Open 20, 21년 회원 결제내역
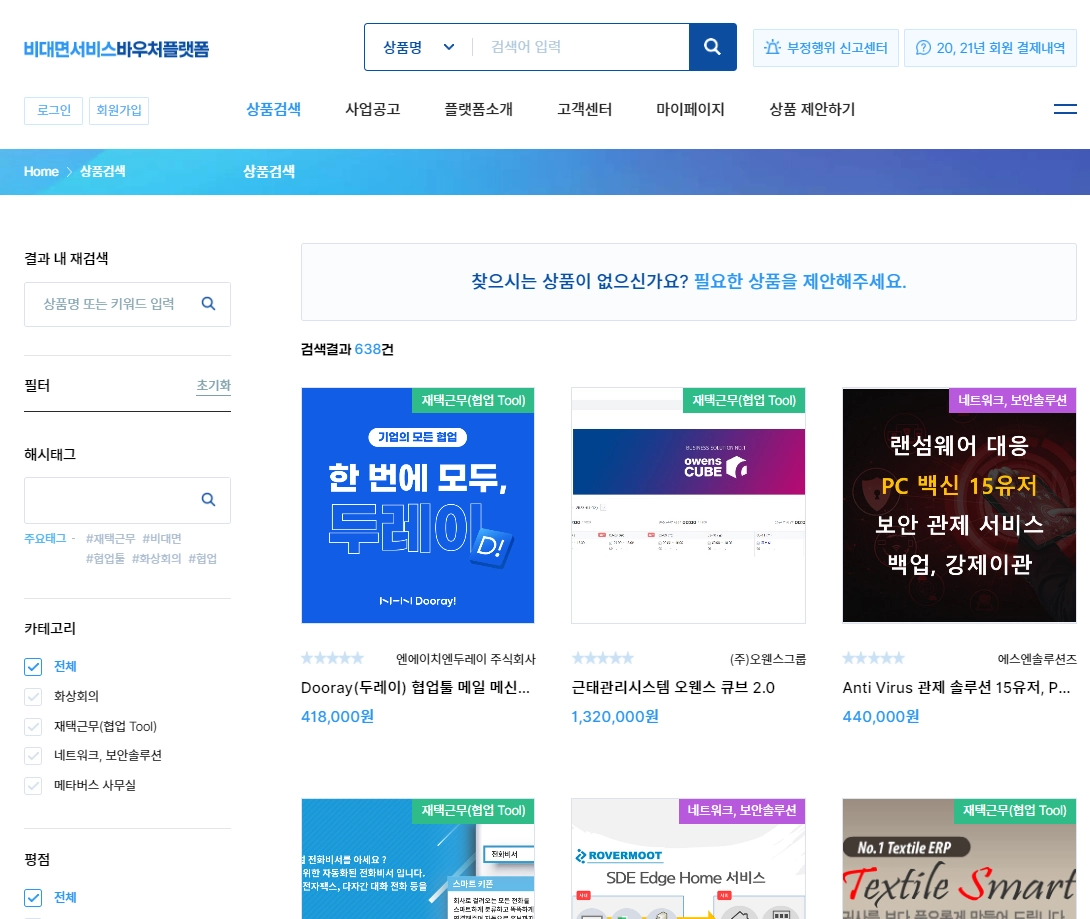Image resolution: width=1090 pixels, height=919 pixels. [x=991, y=47]
